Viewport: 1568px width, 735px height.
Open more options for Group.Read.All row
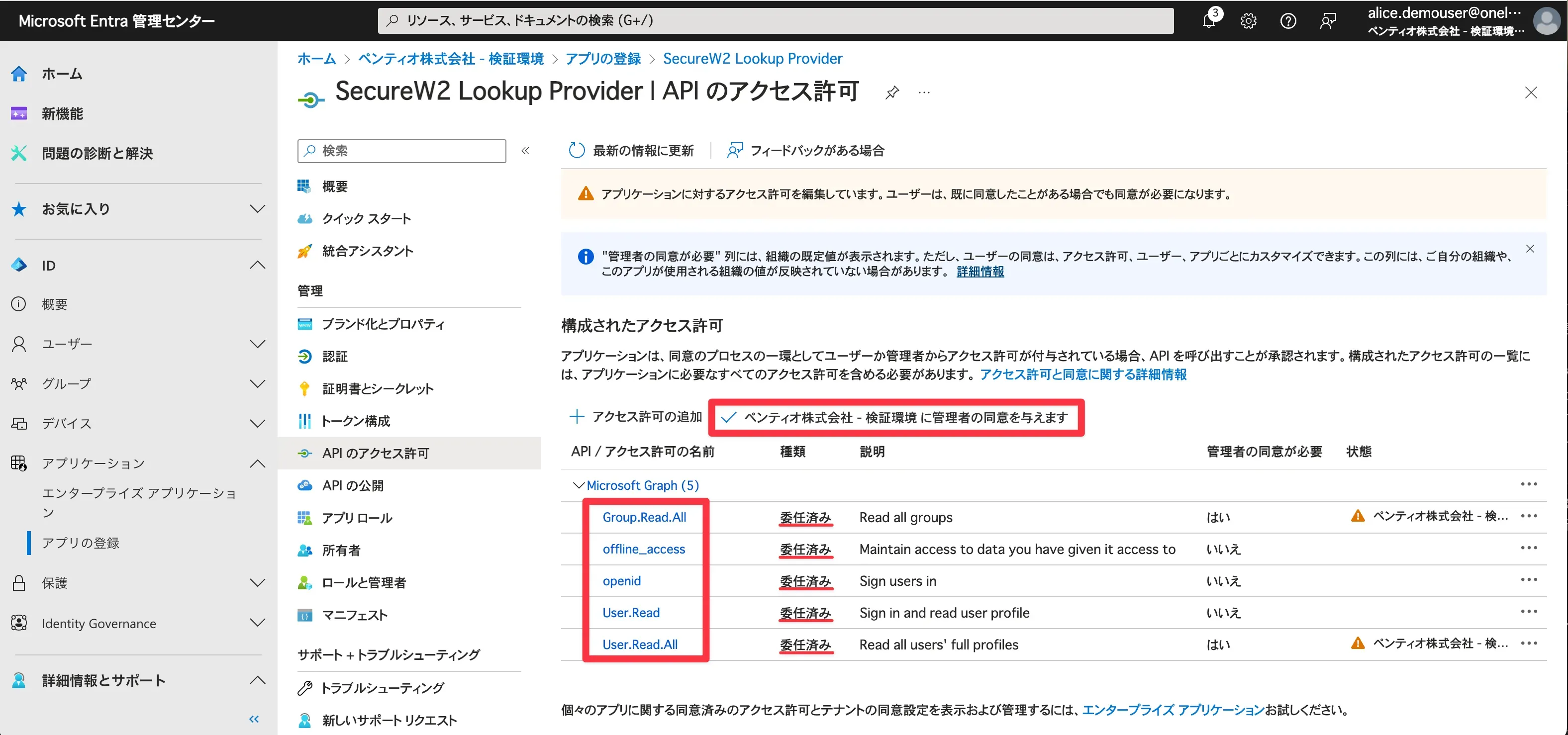(1528, 517)
